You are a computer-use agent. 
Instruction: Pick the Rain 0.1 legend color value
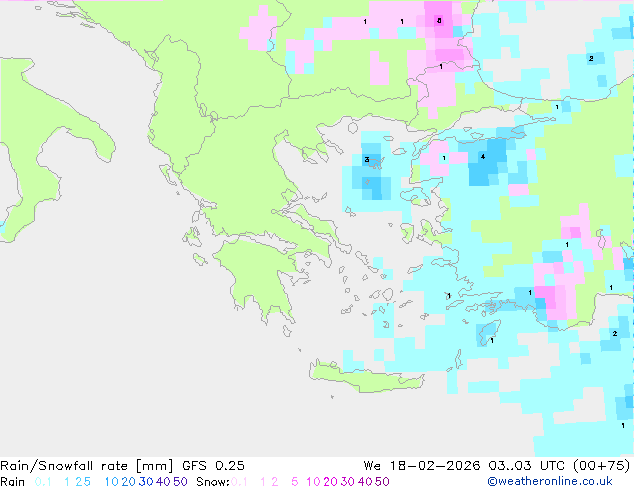click(43, 482)
